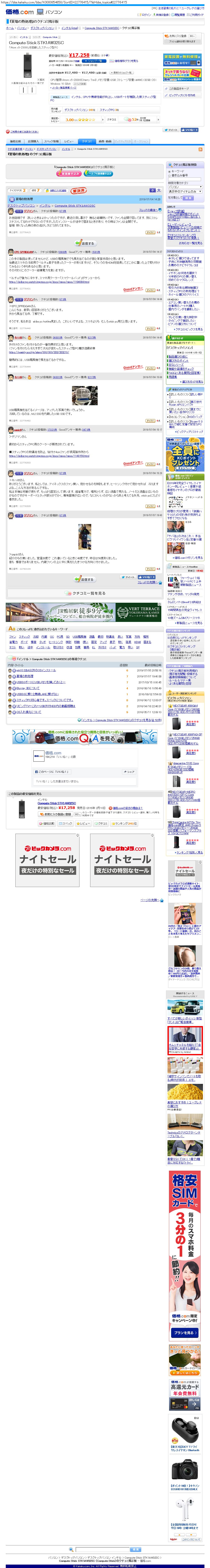Screen dimensions: 210x1568
Task: Click the ツイート button near product tabs
Action: [171, 130]
